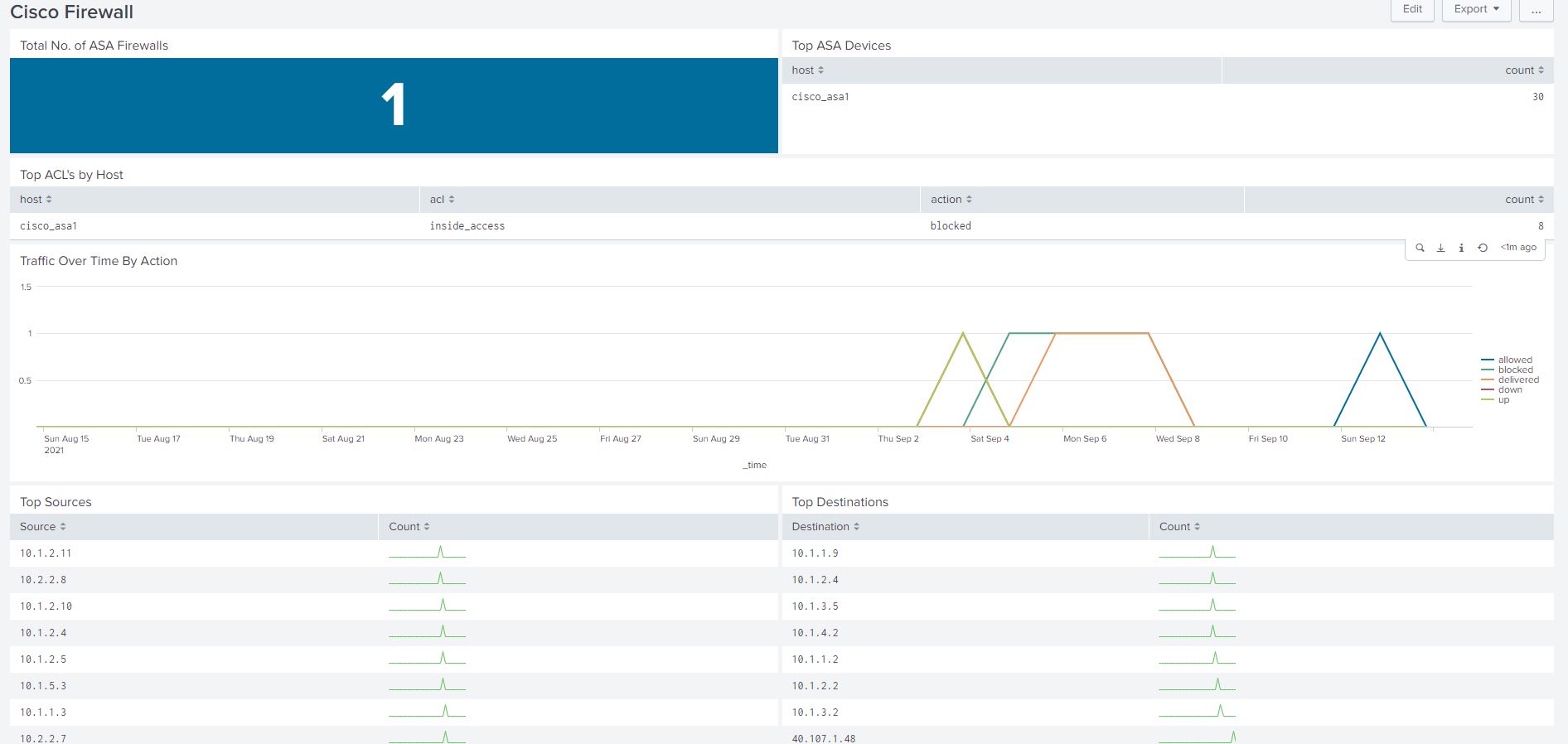1568x744 pixels.
Task: Open the Export dropdown menu
Action: click(x=1476, y=9)
